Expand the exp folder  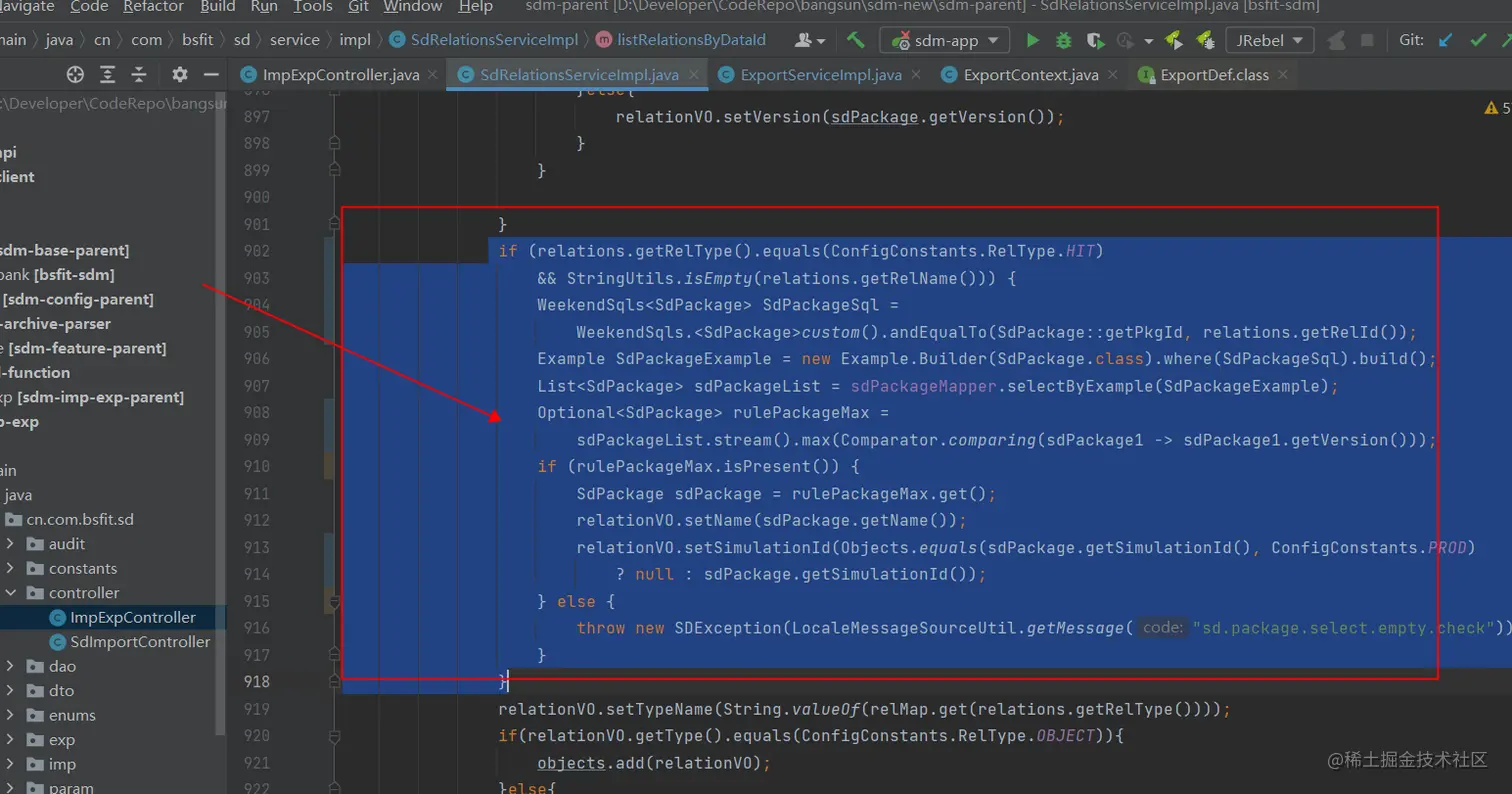(10, 740)
